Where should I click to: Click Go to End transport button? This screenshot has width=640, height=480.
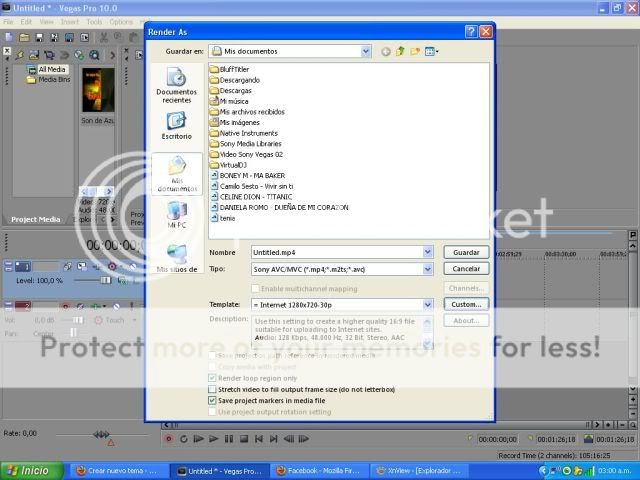coord(273,439)
